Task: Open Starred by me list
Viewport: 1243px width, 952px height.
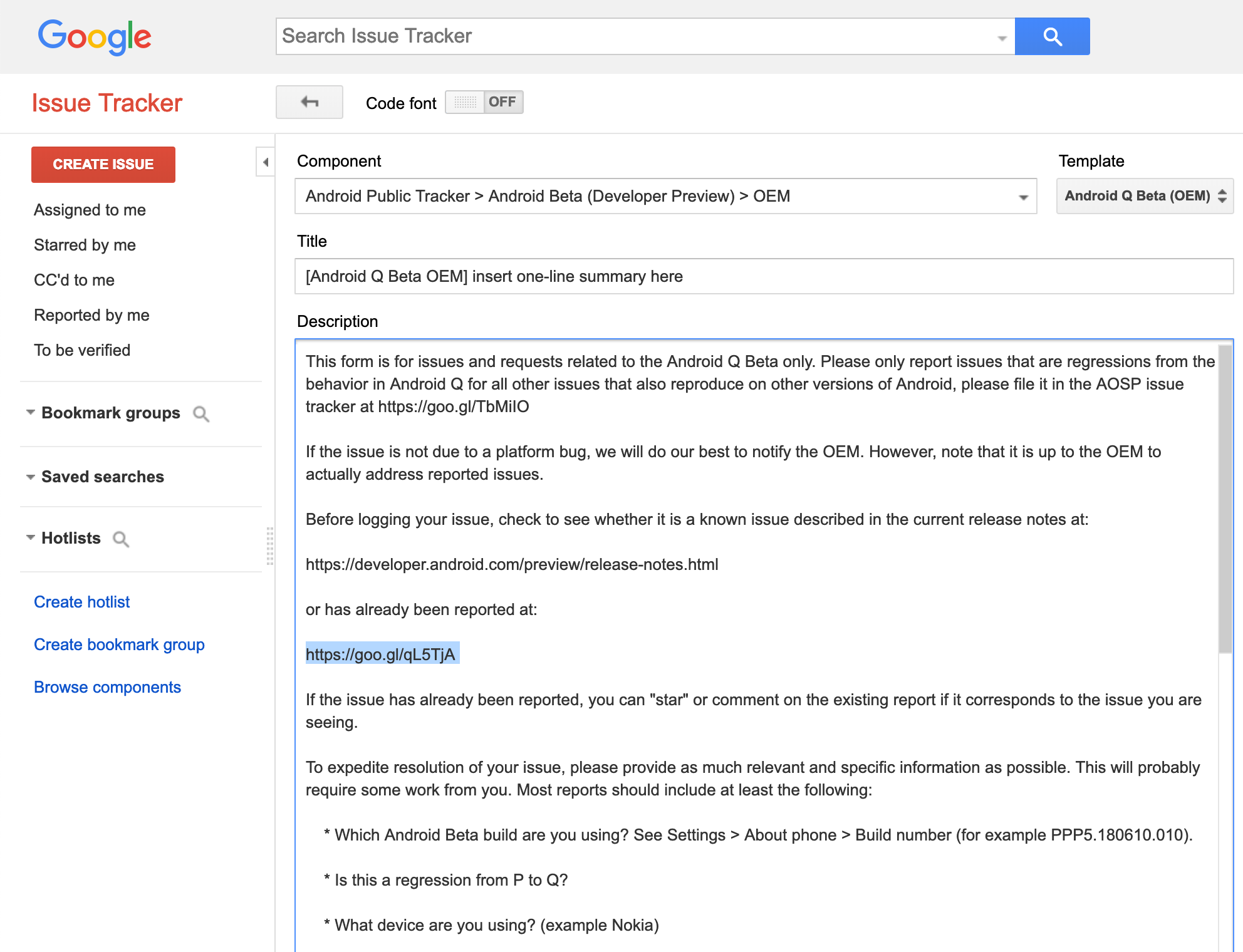Action: pos(85,245)
